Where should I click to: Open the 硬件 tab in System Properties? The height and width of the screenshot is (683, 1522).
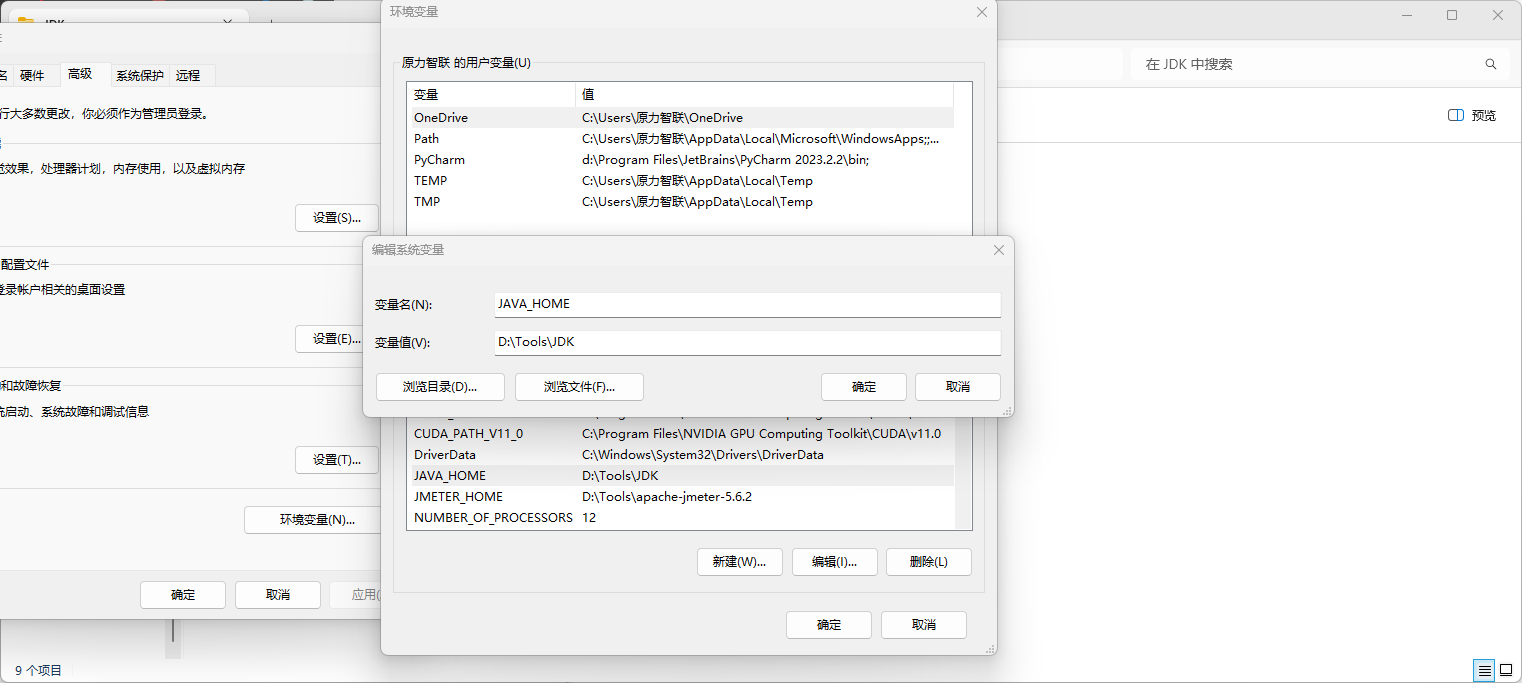32,75
